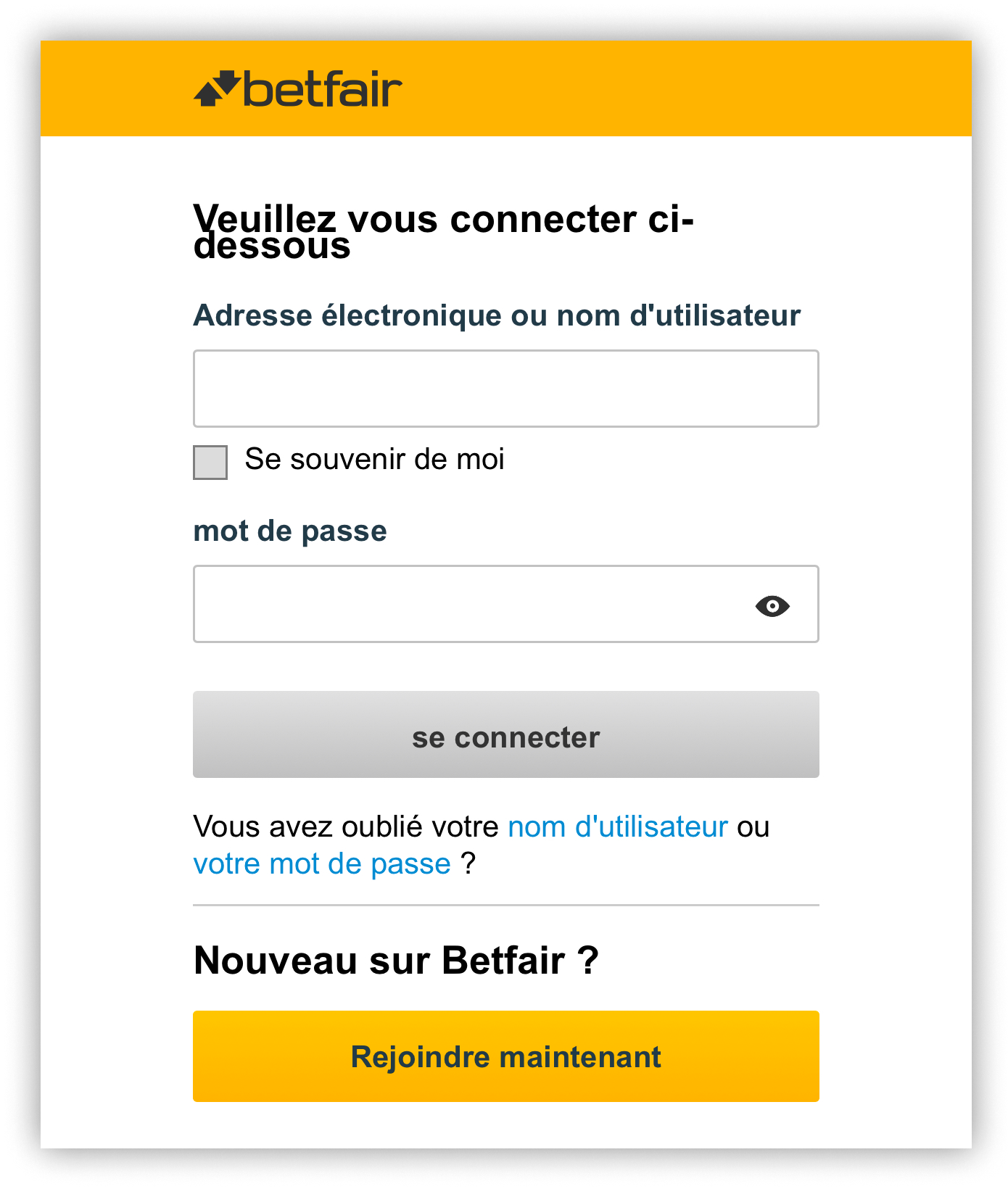The width and height of the screenshot is (1008, 1189).
Task: Click the 'Veuillez vous connecter ci-dessous' heading
Action: pos(444,231)
